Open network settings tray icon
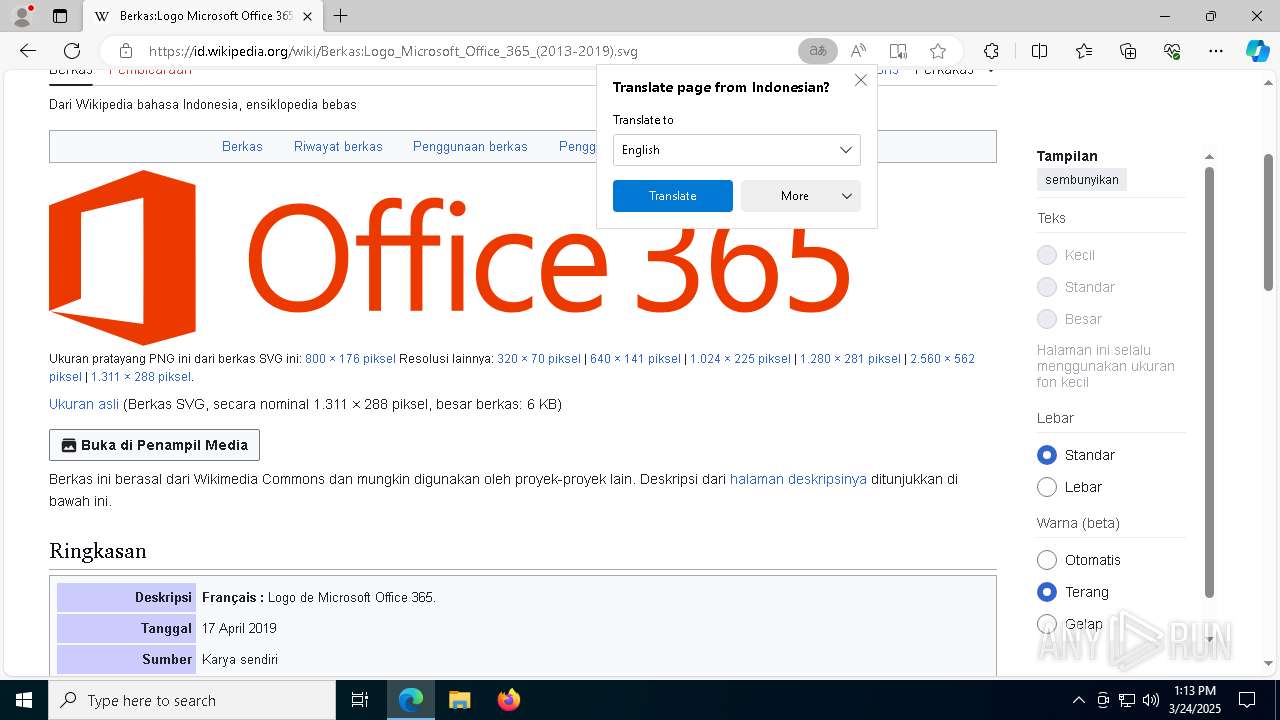 click(1127, 700)
